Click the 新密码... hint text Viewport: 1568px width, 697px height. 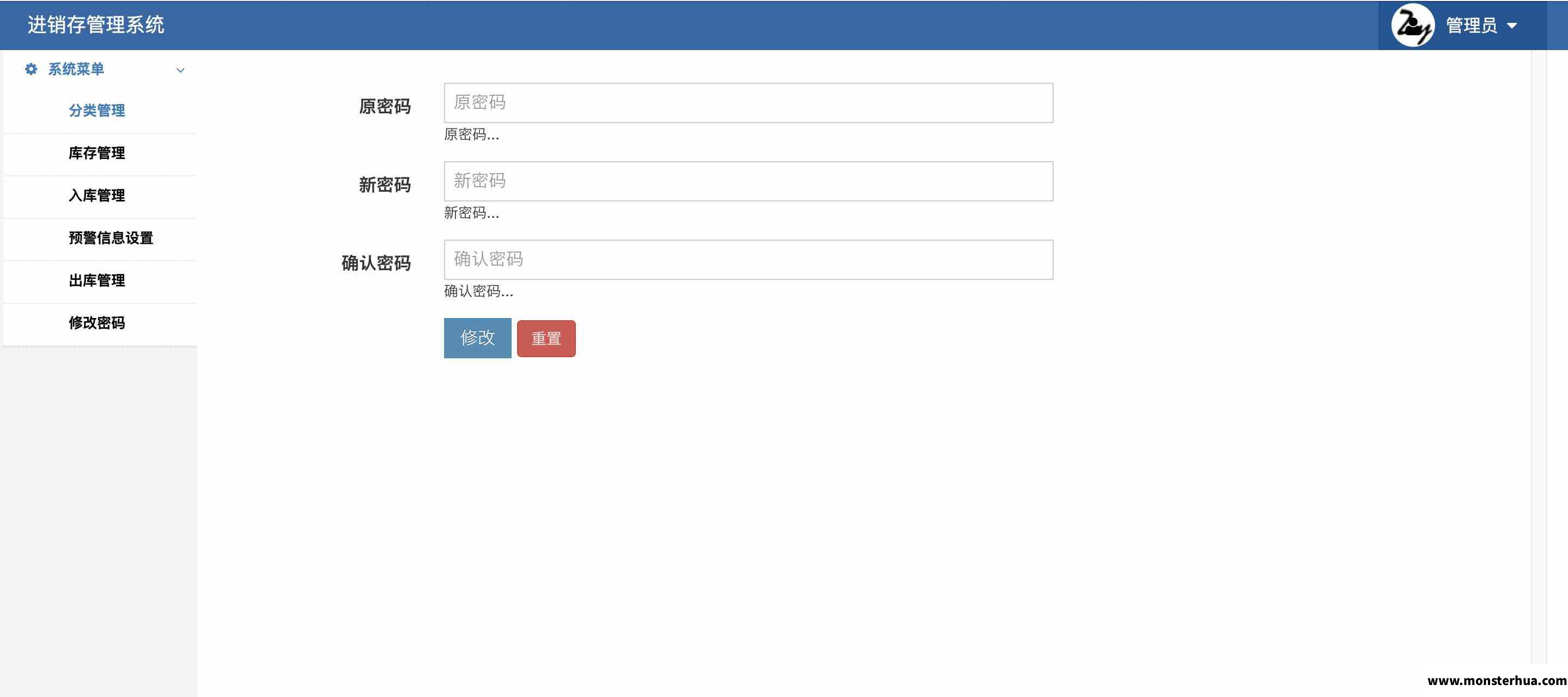tap(471, 213)
